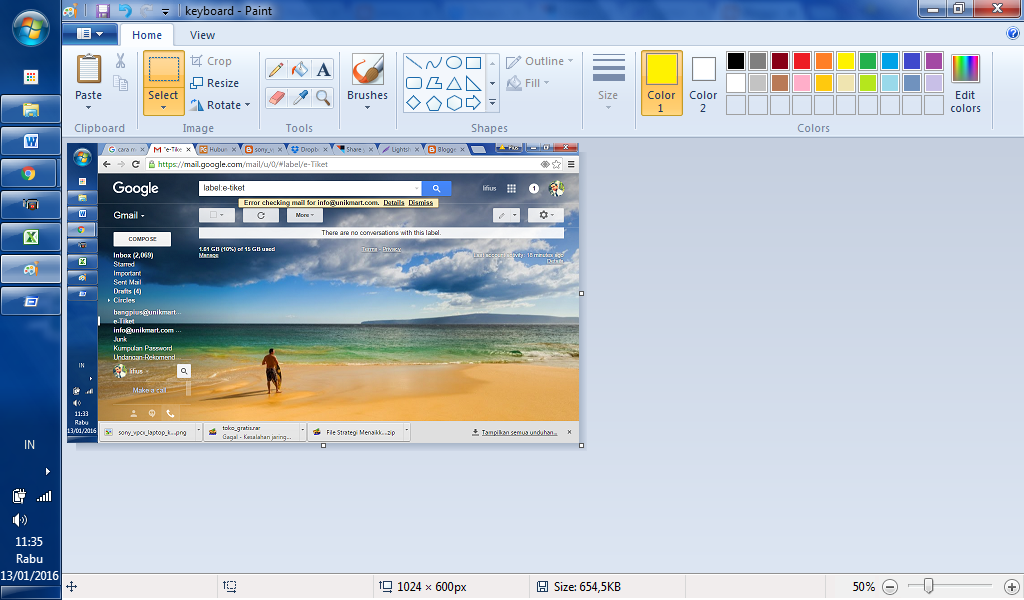Expand the full Shapes gallery
1024x600 pixels.
pyautogui.click(x=492, y=103)
